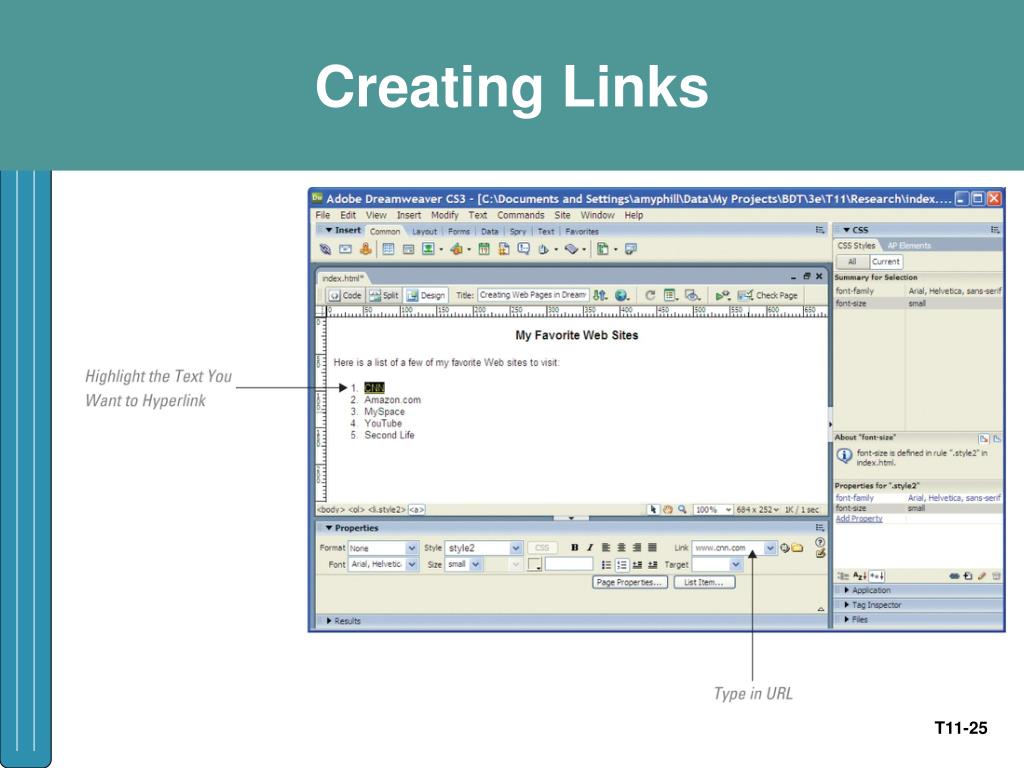Open Properties panel help icon

tap(820, 542)
